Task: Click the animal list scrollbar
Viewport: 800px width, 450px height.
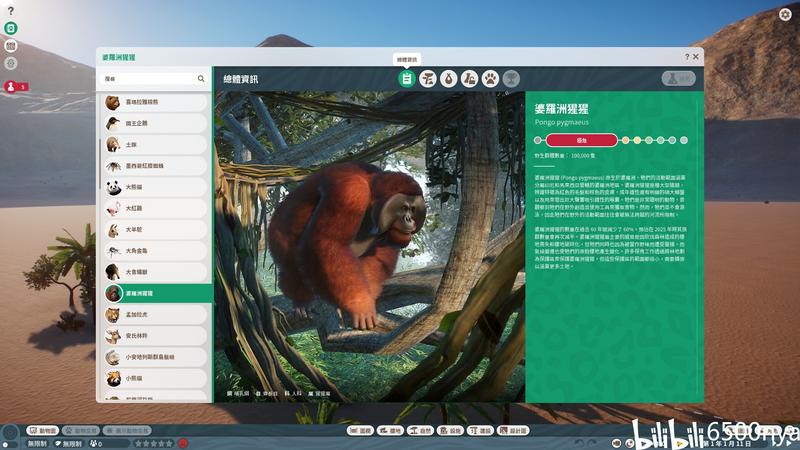Action: click(x=99, y=163)
